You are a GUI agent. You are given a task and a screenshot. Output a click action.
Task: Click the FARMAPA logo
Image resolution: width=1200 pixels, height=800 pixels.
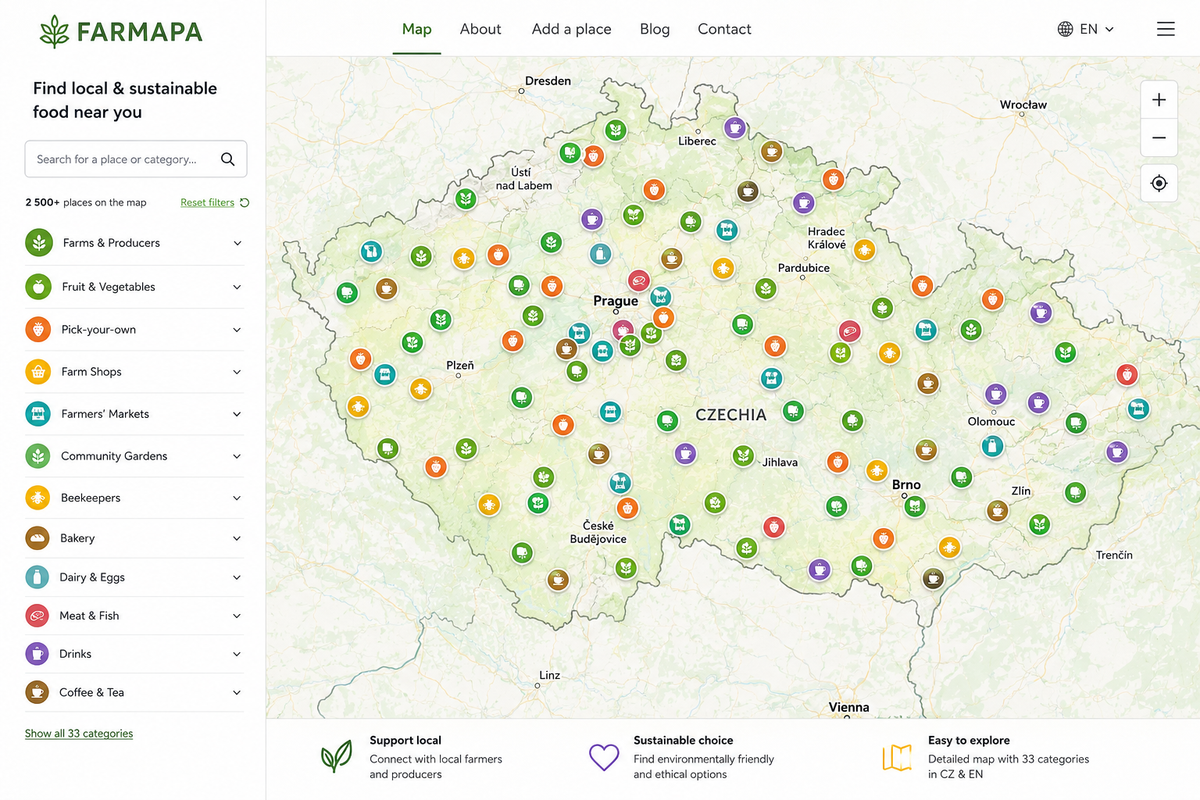[x=121, y=31]
